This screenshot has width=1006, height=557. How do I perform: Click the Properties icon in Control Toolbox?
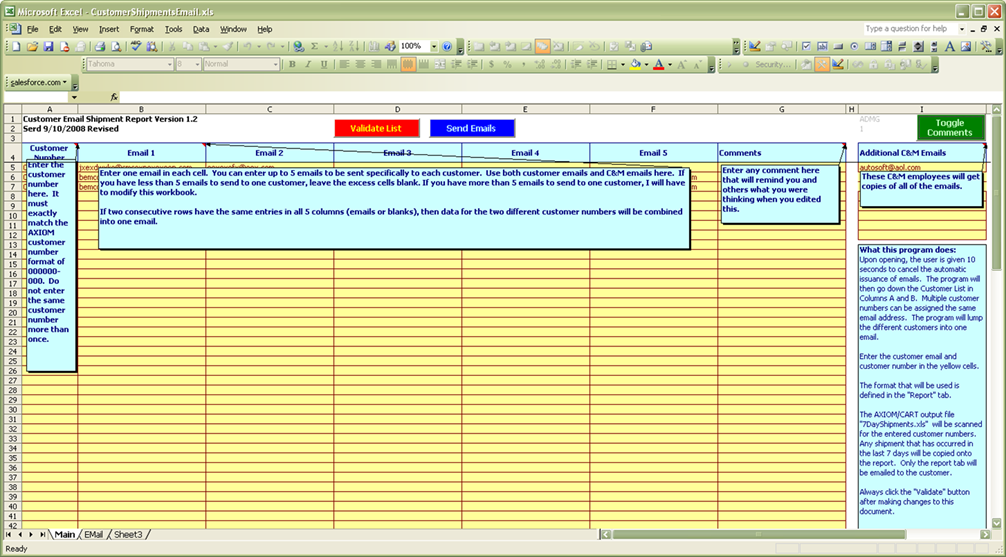771,46
